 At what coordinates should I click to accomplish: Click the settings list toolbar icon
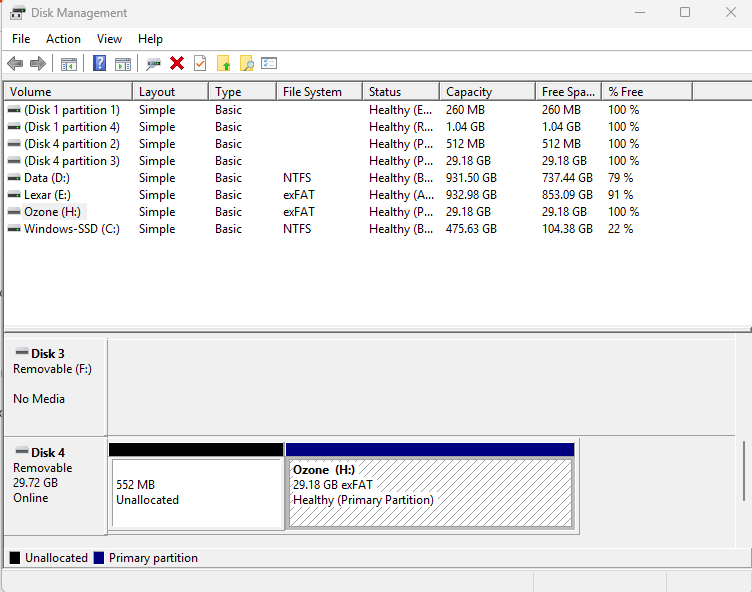[x=269, y=63]
